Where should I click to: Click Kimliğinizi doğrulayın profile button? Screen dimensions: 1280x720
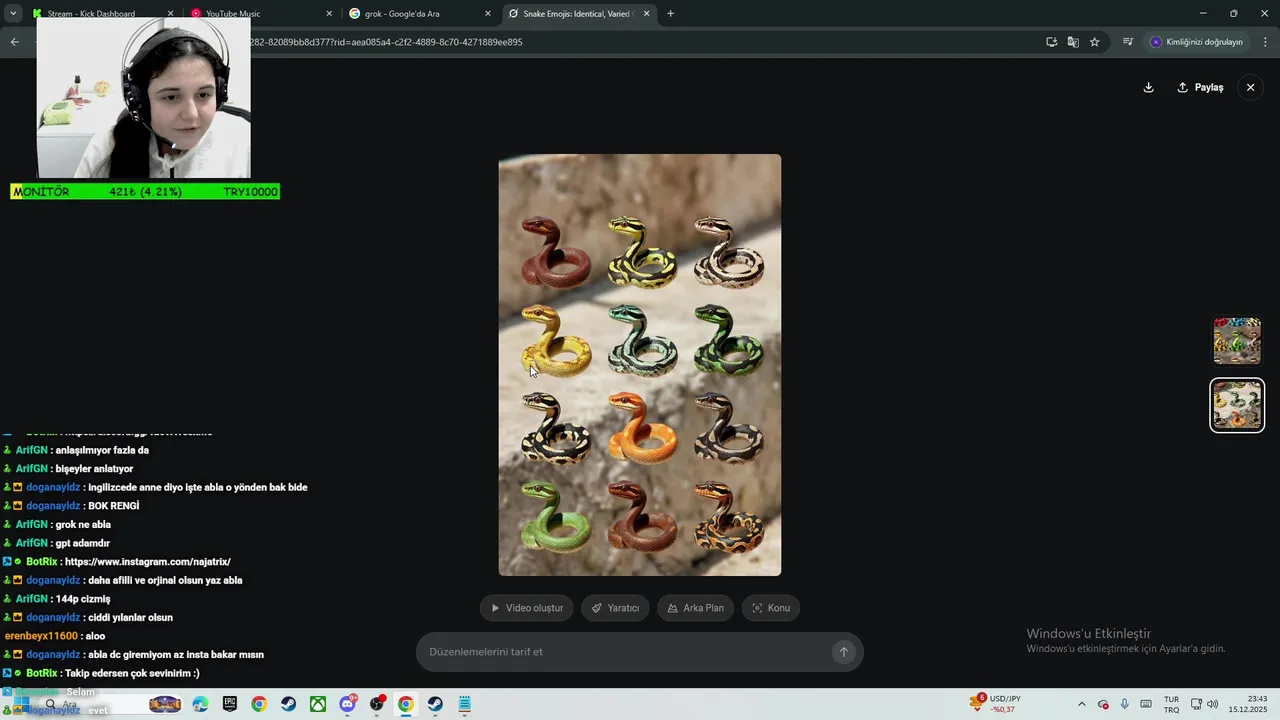(1196, 42)
